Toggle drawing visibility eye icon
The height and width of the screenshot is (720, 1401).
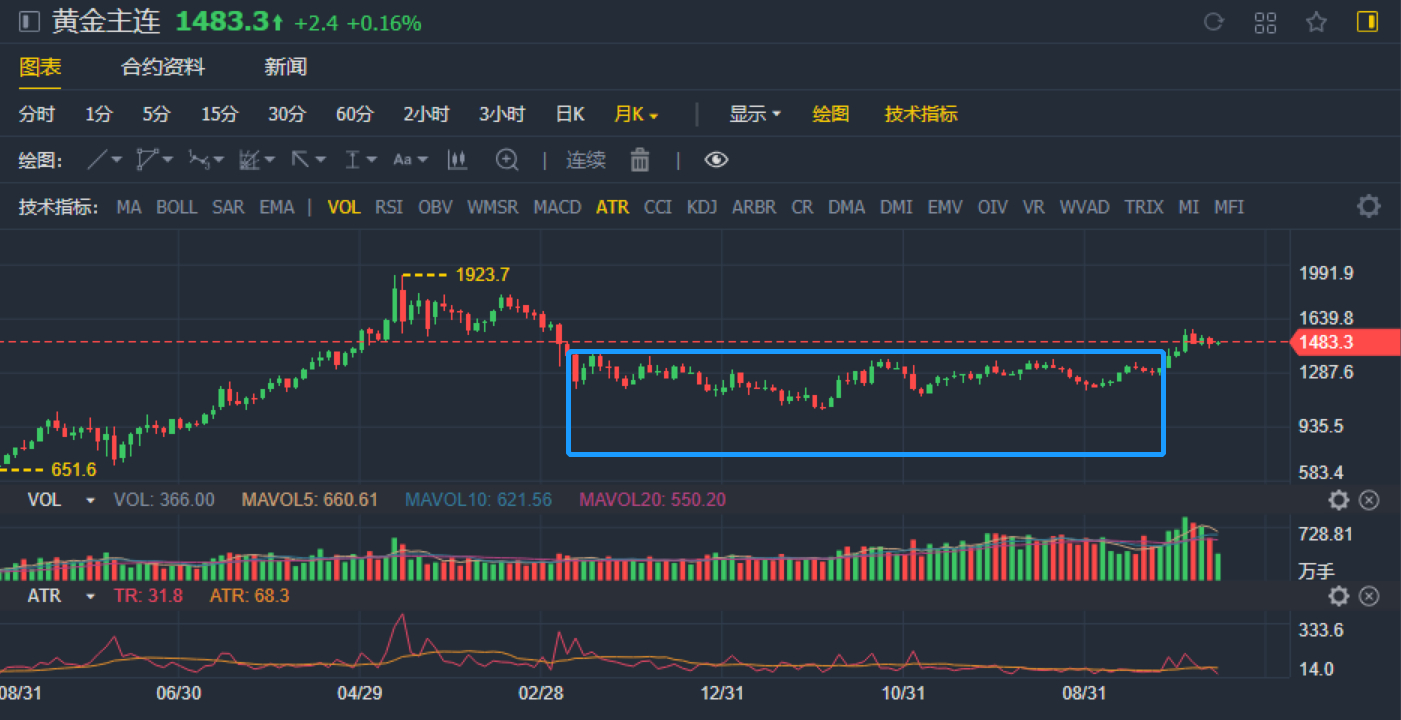(x=716, y=160)
